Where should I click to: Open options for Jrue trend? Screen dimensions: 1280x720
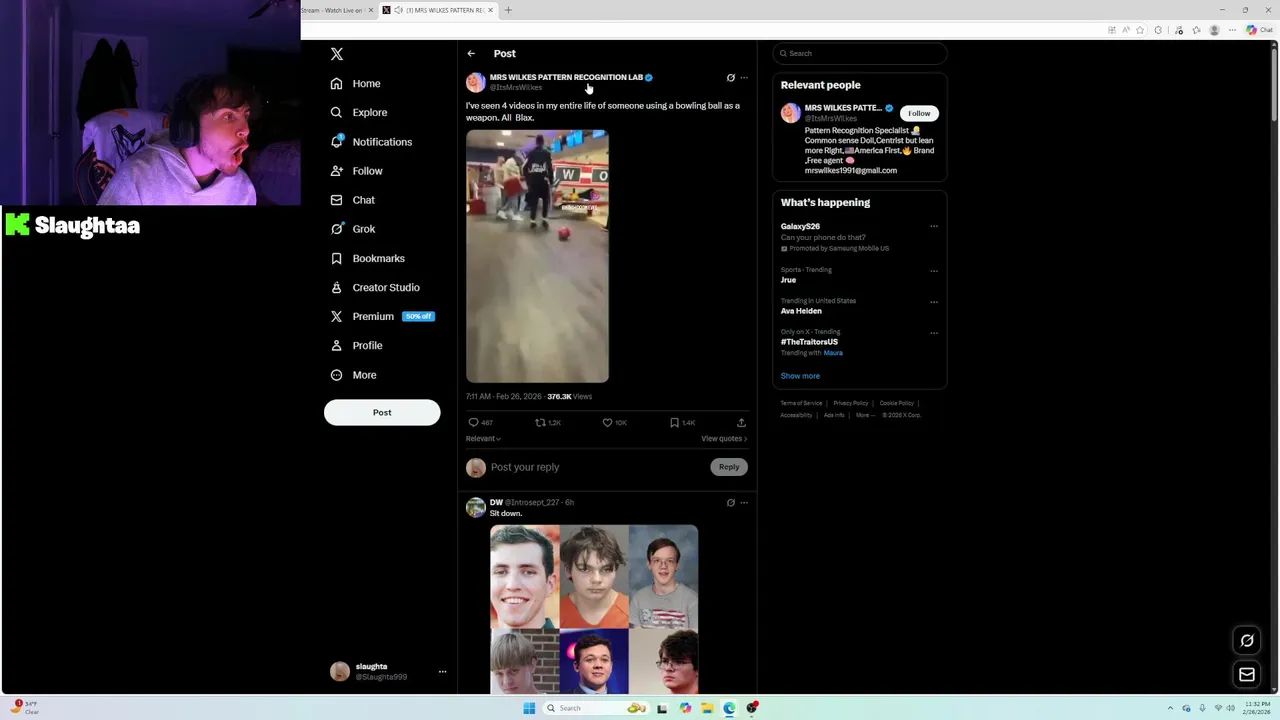tap(934, 270)
